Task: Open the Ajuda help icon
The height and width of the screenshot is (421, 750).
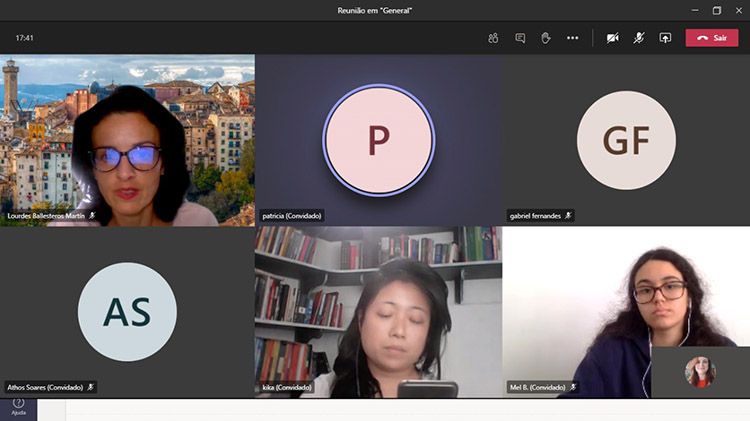Action: click(x=18, y=407)
